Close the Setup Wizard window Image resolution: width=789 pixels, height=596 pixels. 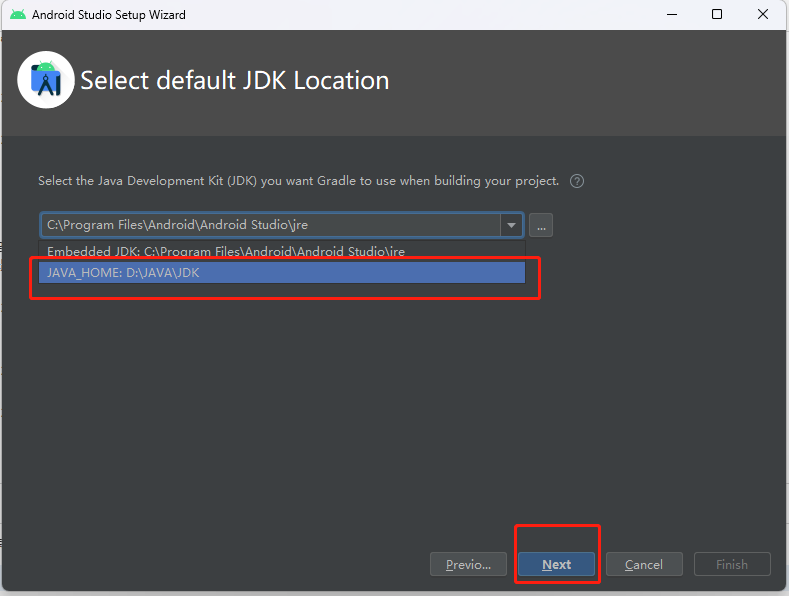click(764, 15)
